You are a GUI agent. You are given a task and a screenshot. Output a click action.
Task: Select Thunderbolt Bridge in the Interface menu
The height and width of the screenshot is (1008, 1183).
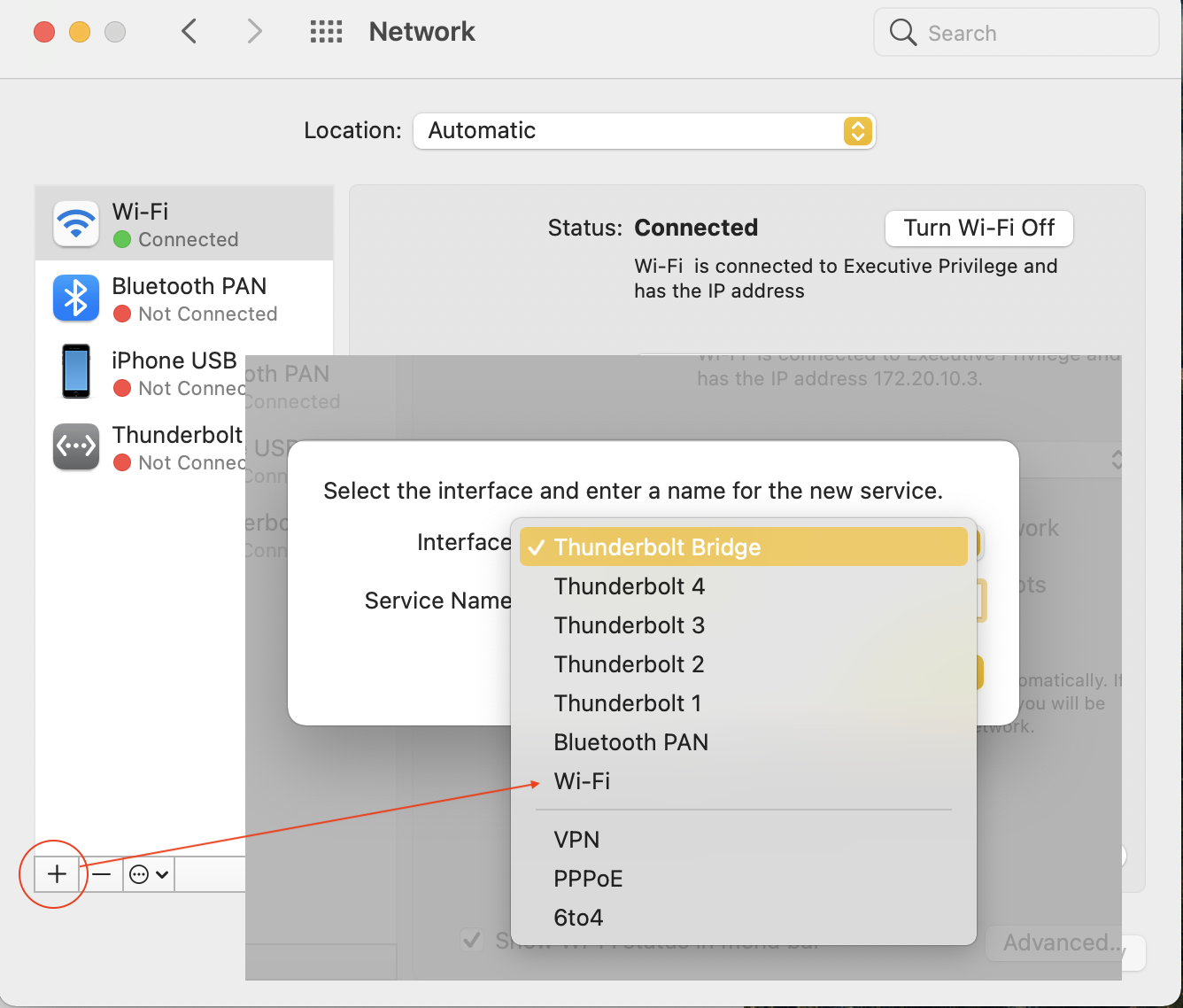744,547
